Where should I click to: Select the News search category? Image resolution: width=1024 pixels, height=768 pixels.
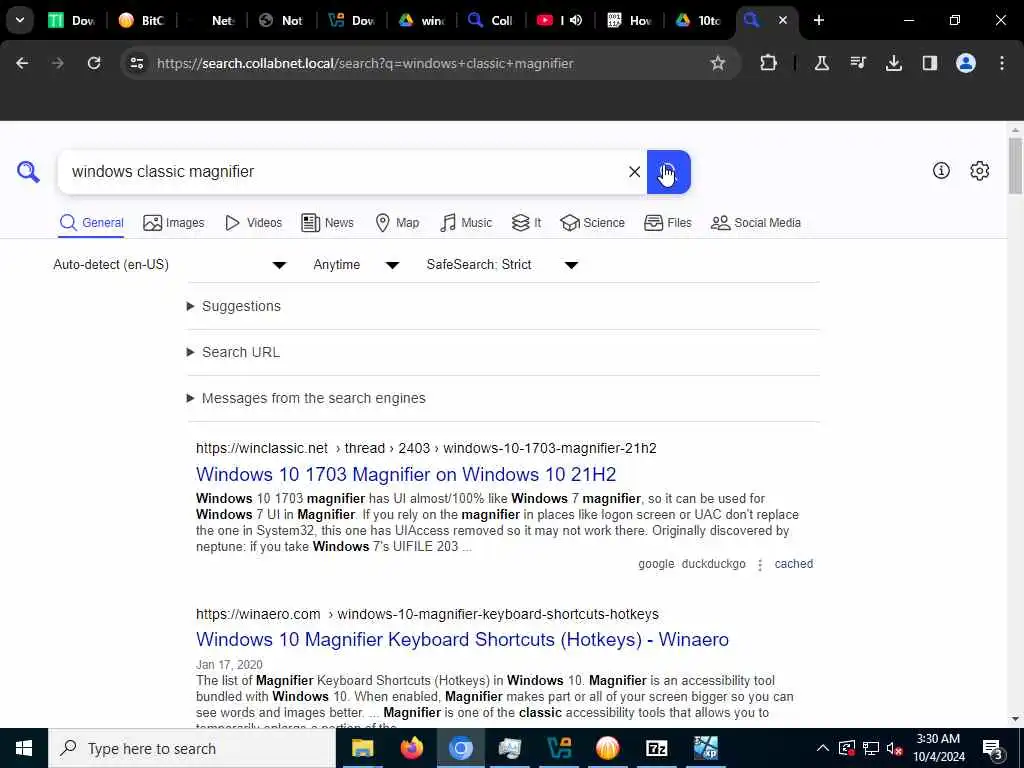pos(327,223)
